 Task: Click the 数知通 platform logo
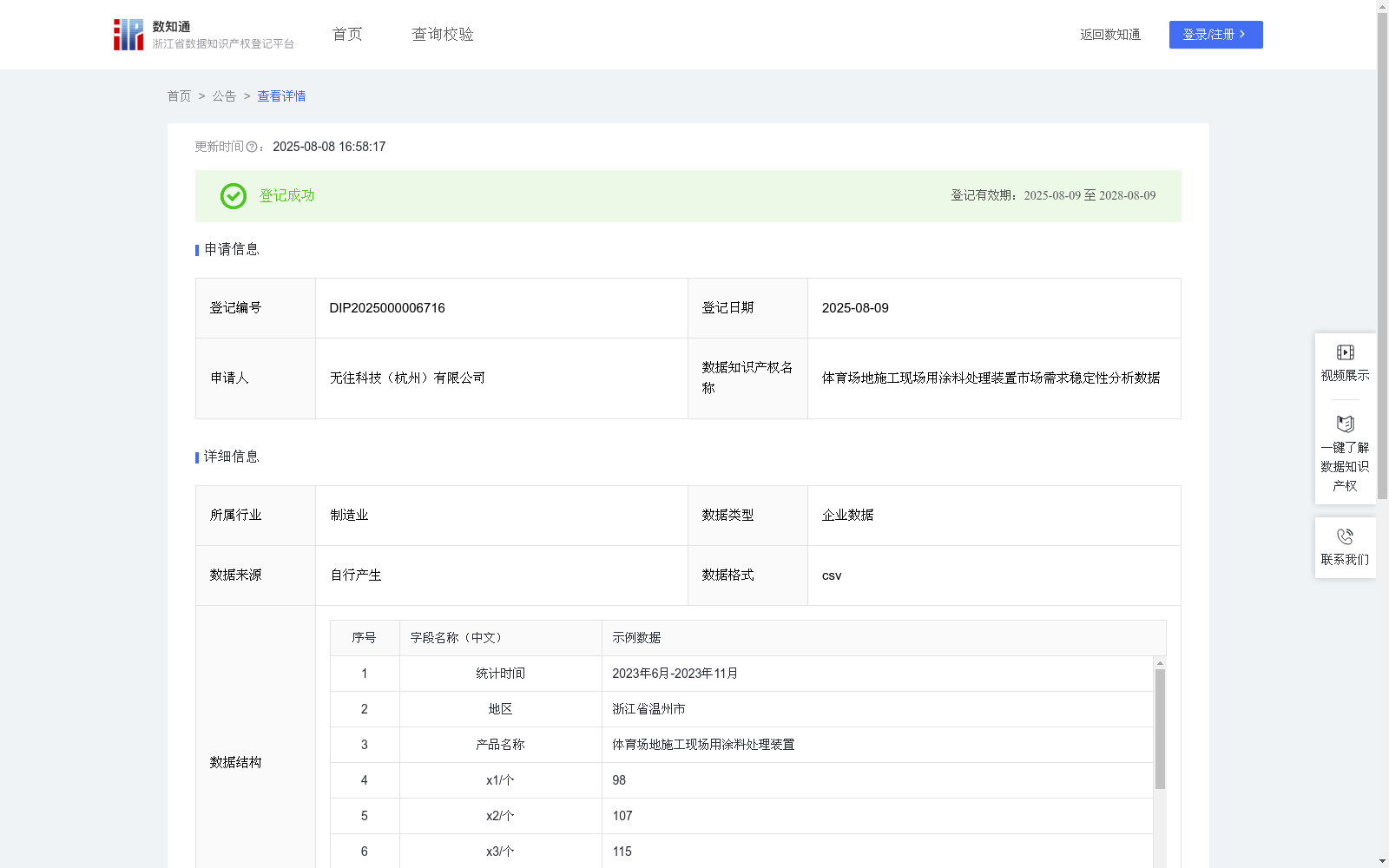tap(204, 35)
